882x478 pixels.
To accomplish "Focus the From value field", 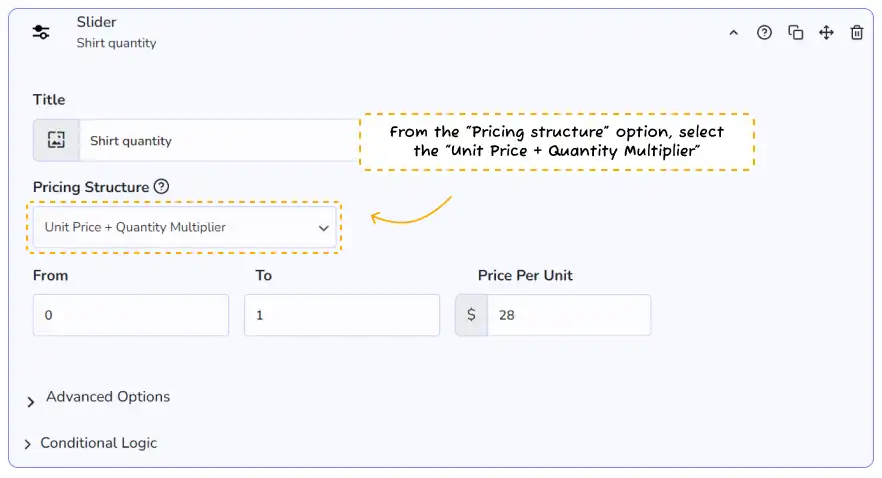I will pos(130,315).
